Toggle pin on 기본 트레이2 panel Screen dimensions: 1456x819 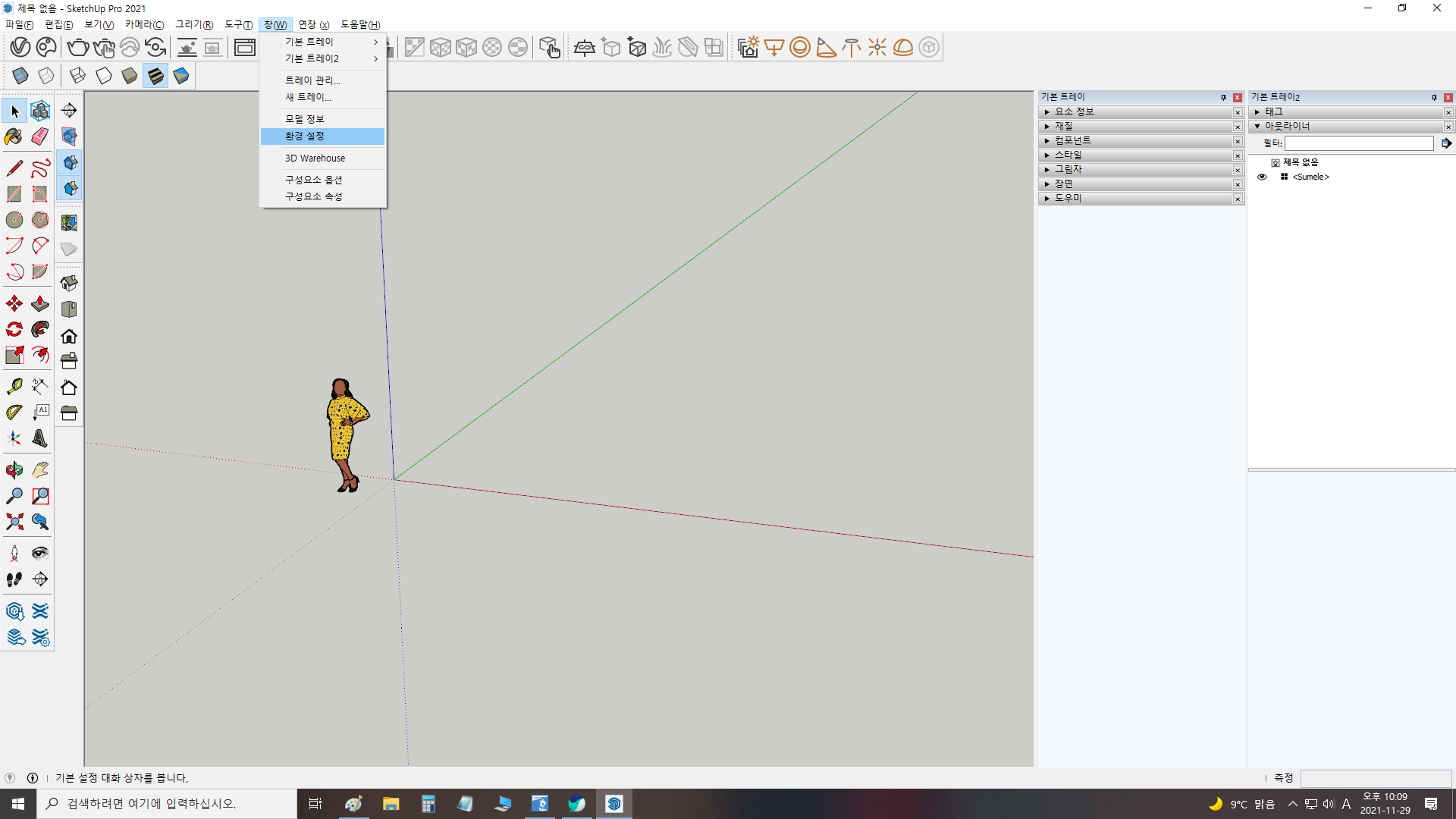(x=1434, y=97)
